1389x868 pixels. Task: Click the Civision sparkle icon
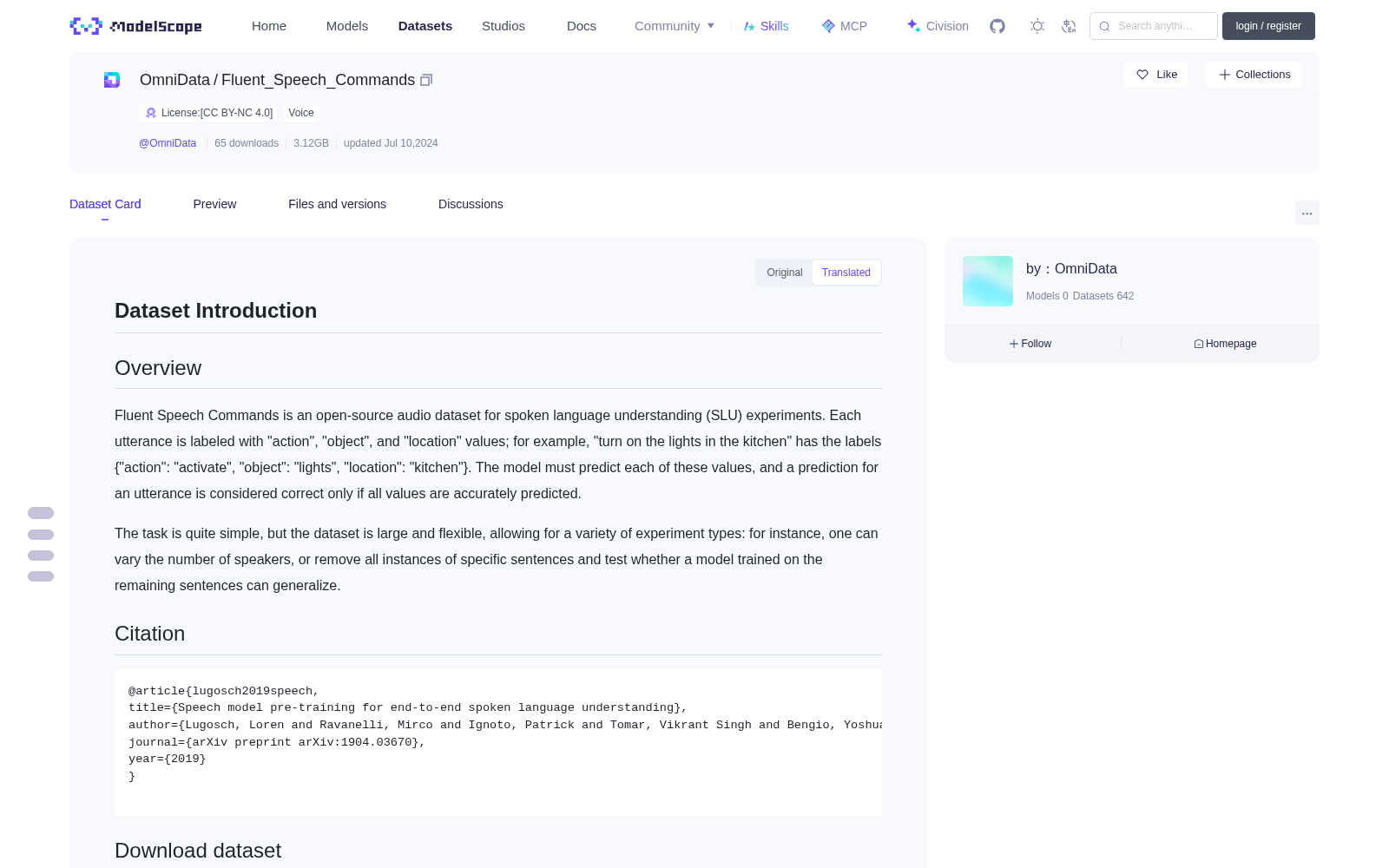[x=913, y=26]
